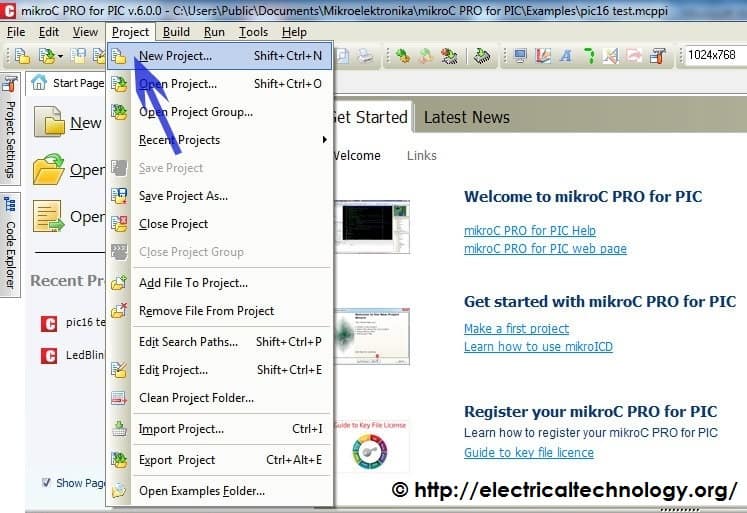
Task: Close the open Project menu
Action: click(x=130, y=32)
